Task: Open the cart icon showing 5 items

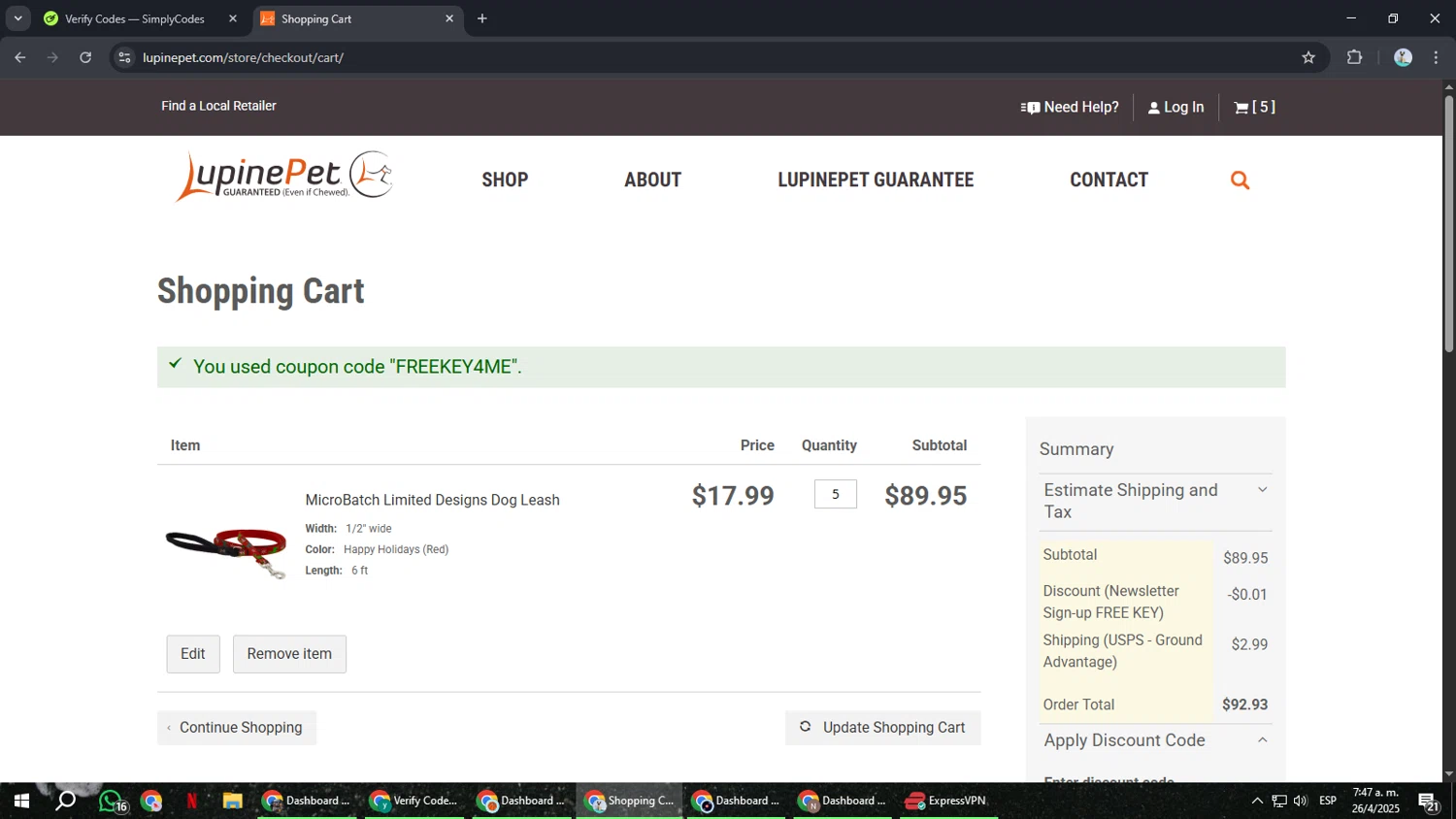Action: pyautogui.click(x=1254, y=107)
